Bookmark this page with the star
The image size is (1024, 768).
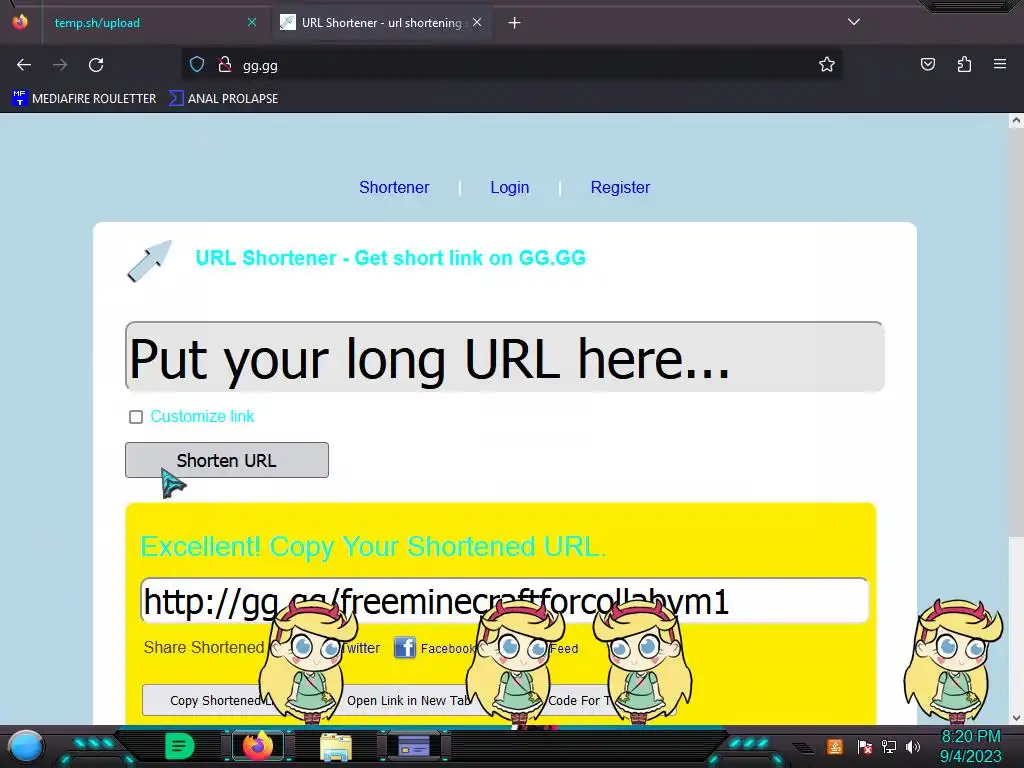coord(827,64)
